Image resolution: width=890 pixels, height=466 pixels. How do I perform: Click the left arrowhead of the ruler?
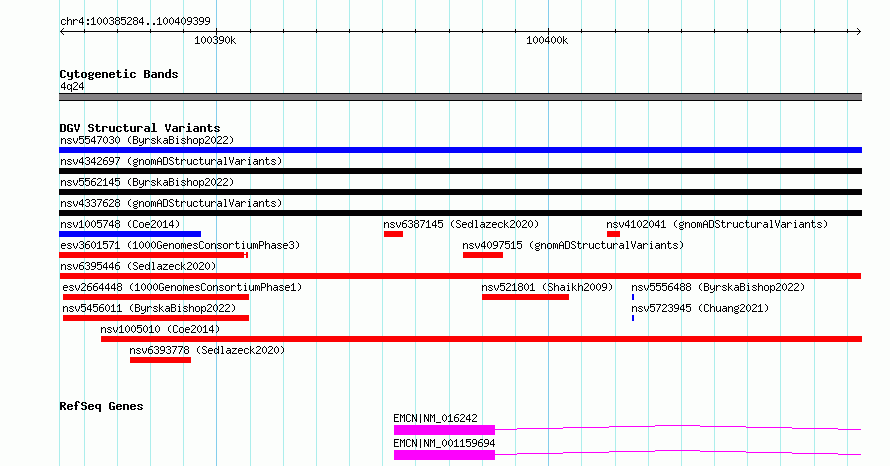pyautogui.click(x=62, y=31)
